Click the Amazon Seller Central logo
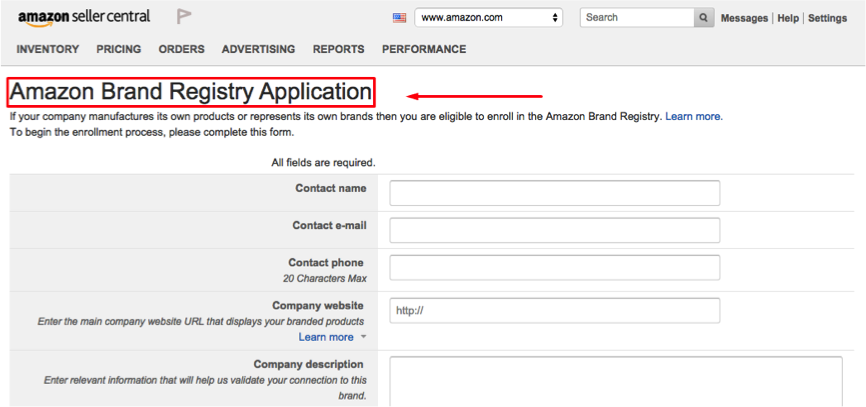The image size is (866, 407). (x=84, y=17)
